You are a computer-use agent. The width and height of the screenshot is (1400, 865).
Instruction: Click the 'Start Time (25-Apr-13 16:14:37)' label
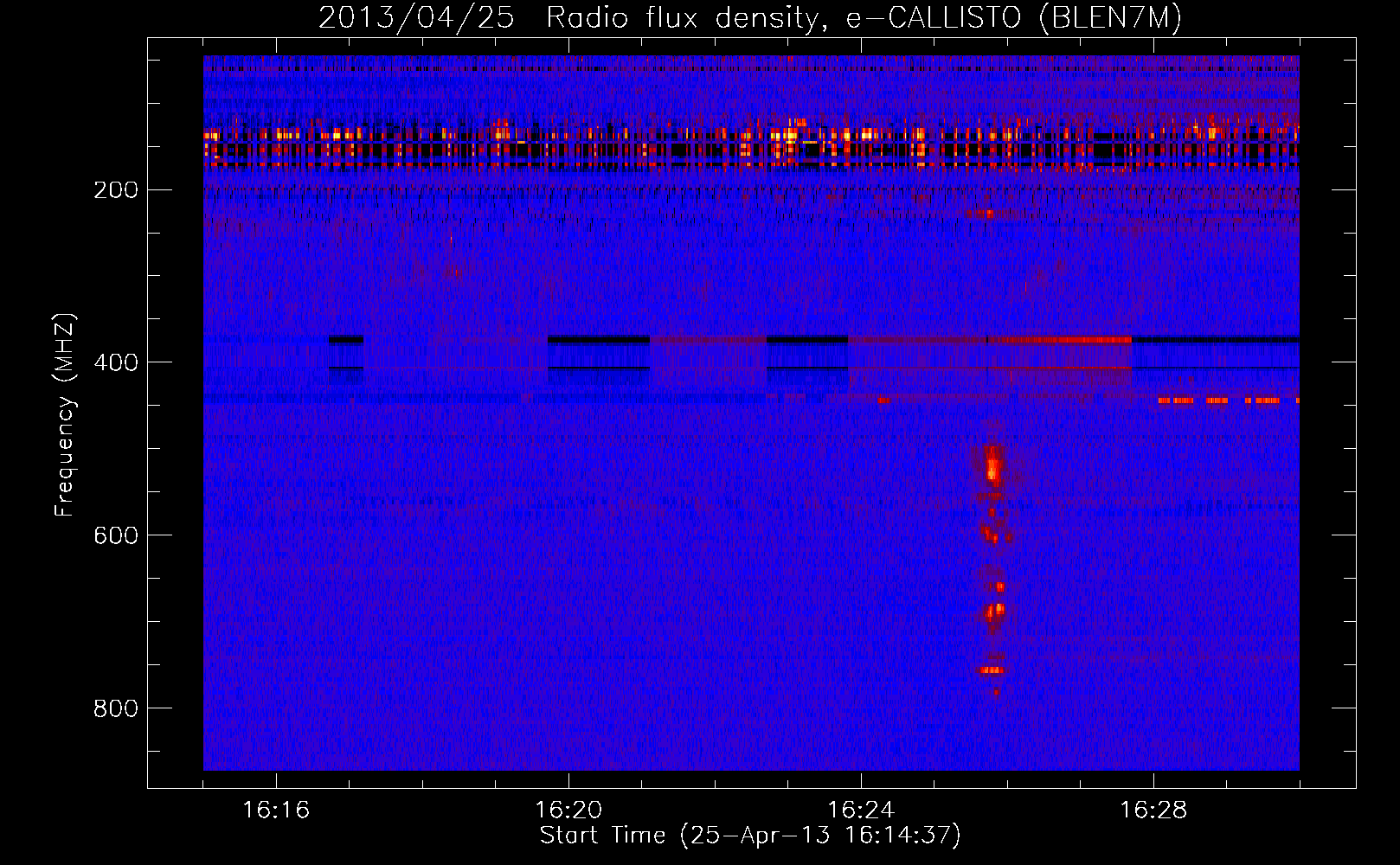tap(750, 836)
